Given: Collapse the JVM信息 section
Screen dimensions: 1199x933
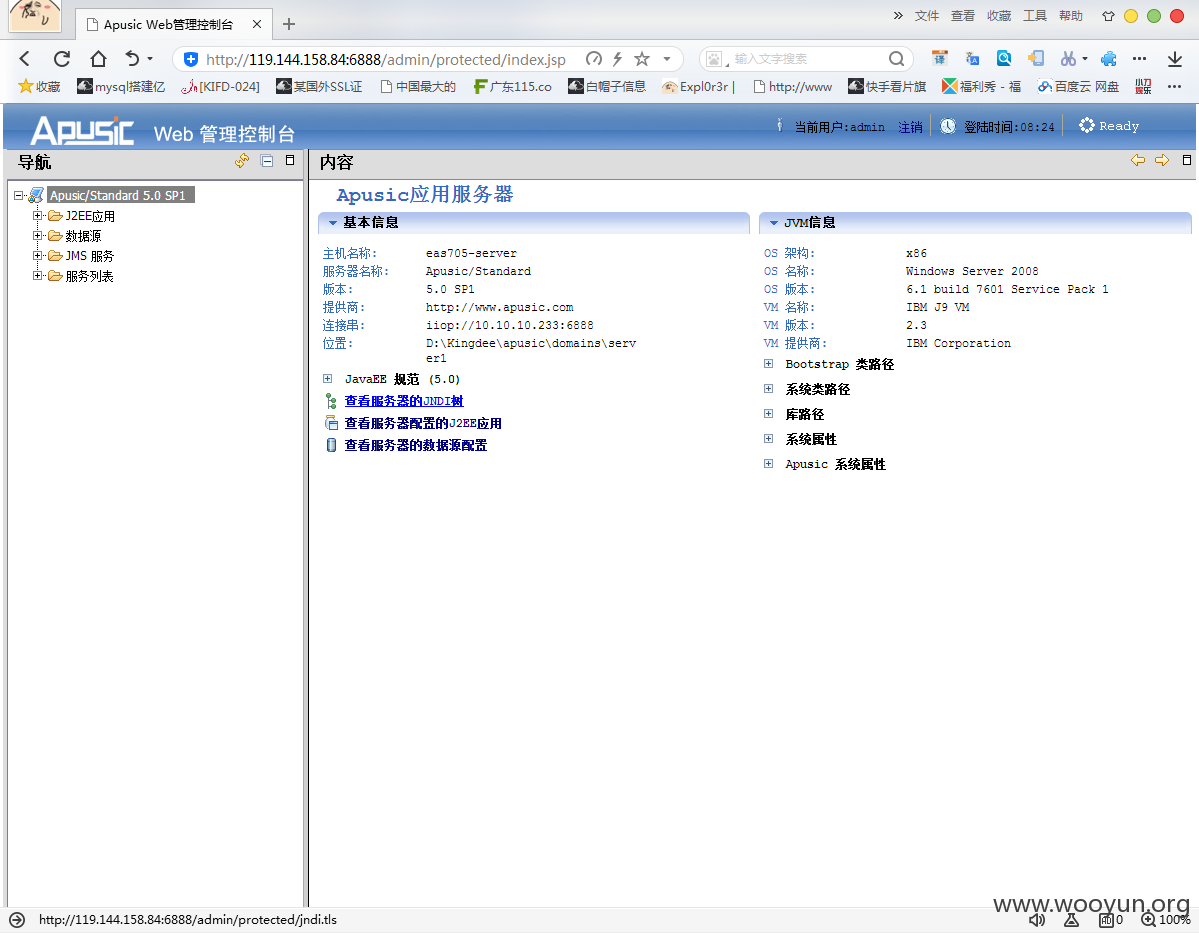Looking at the screenshot, I should pyautogui.click(x=773, y=223).
